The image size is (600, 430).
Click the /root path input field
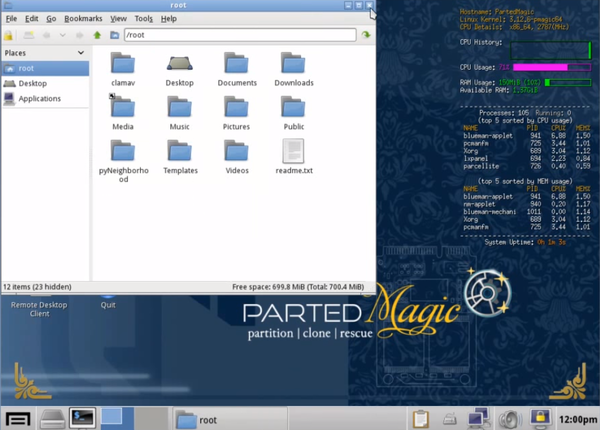pyautogui.click(x=240, y=35)
